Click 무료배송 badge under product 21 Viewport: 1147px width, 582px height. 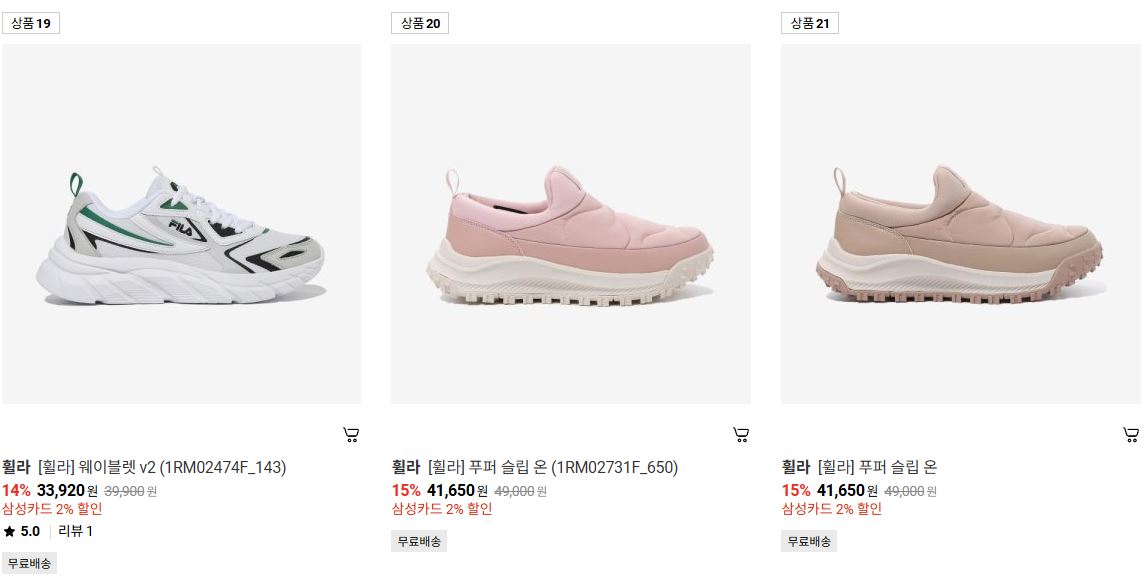pos(809,542)
